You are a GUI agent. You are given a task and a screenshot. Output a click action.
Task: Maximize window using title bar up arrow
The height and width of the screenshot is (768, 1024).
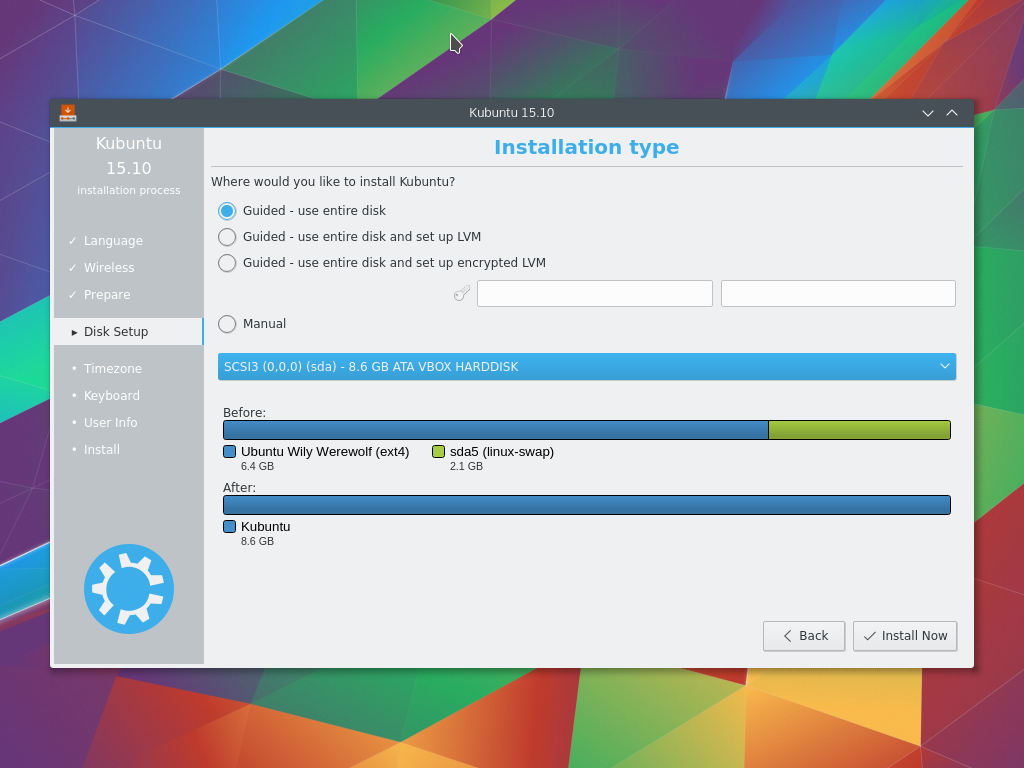point(952,113)
